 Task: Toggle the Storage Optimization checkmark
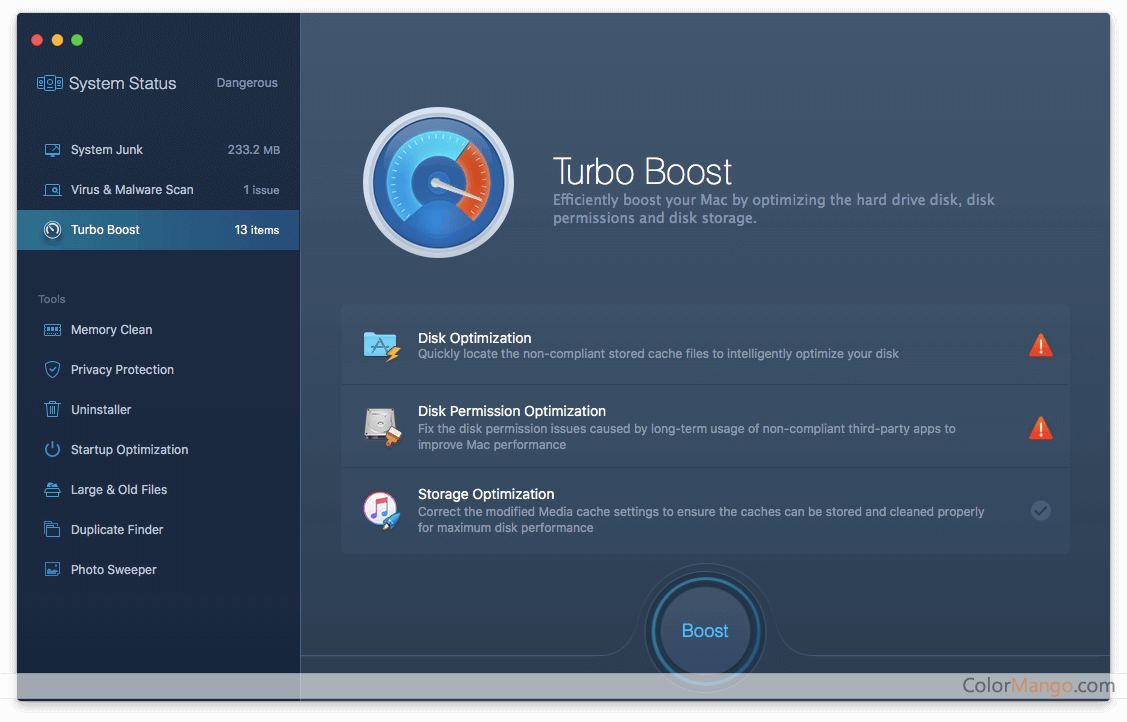(x=1040, y=511)
